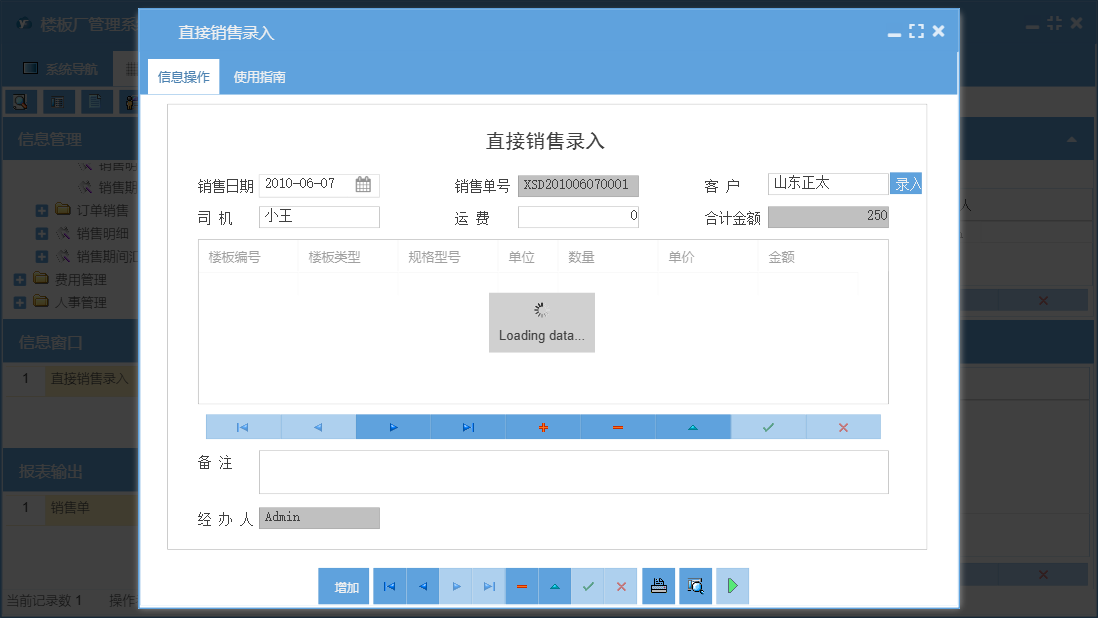Open print preview via the magnifier icon
Viewport: 1098px width, 618px height.
[695, 586]
